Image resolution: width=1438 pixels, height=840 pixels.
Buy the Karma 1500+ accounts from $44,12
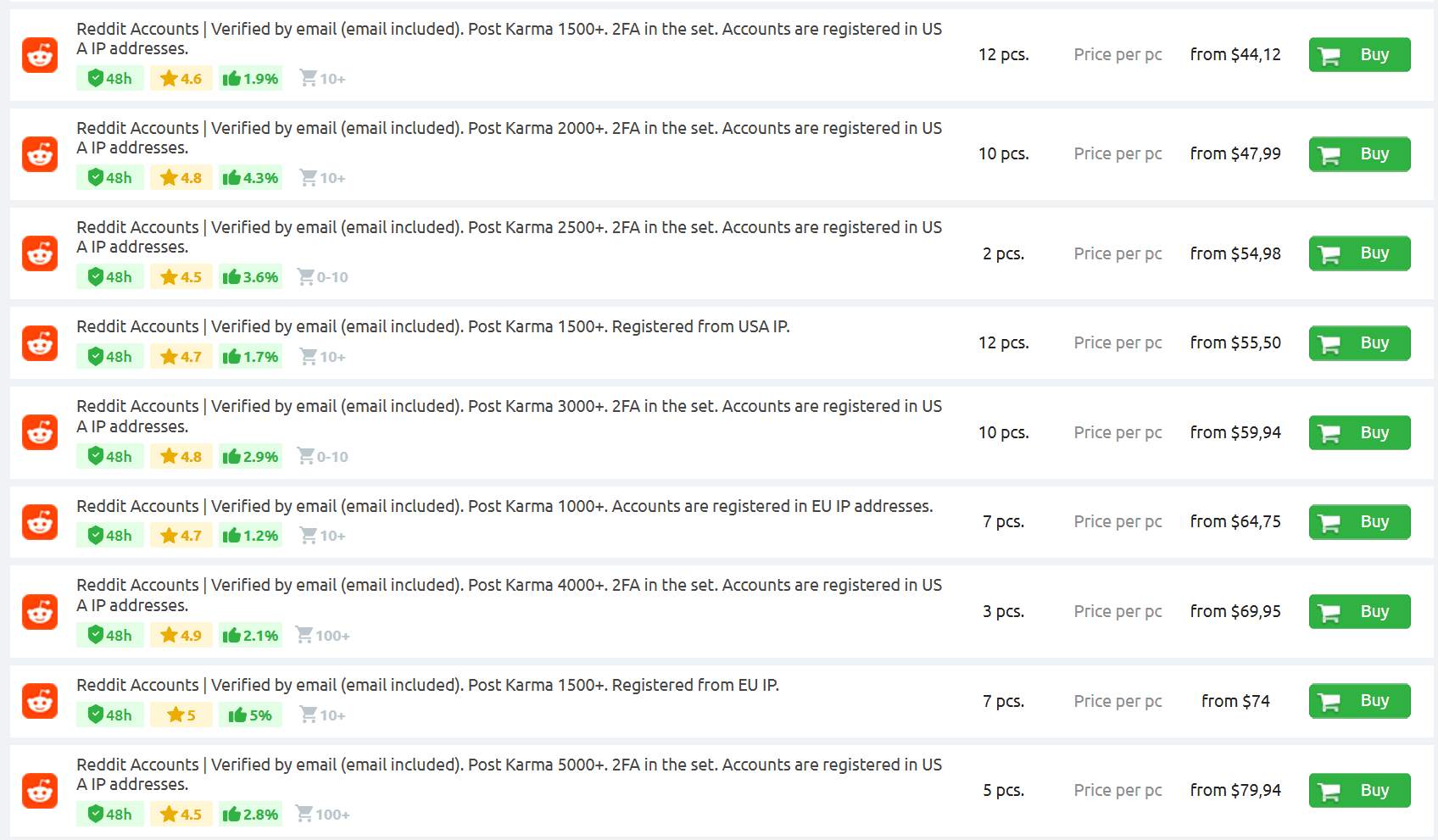coord(1359,55)
